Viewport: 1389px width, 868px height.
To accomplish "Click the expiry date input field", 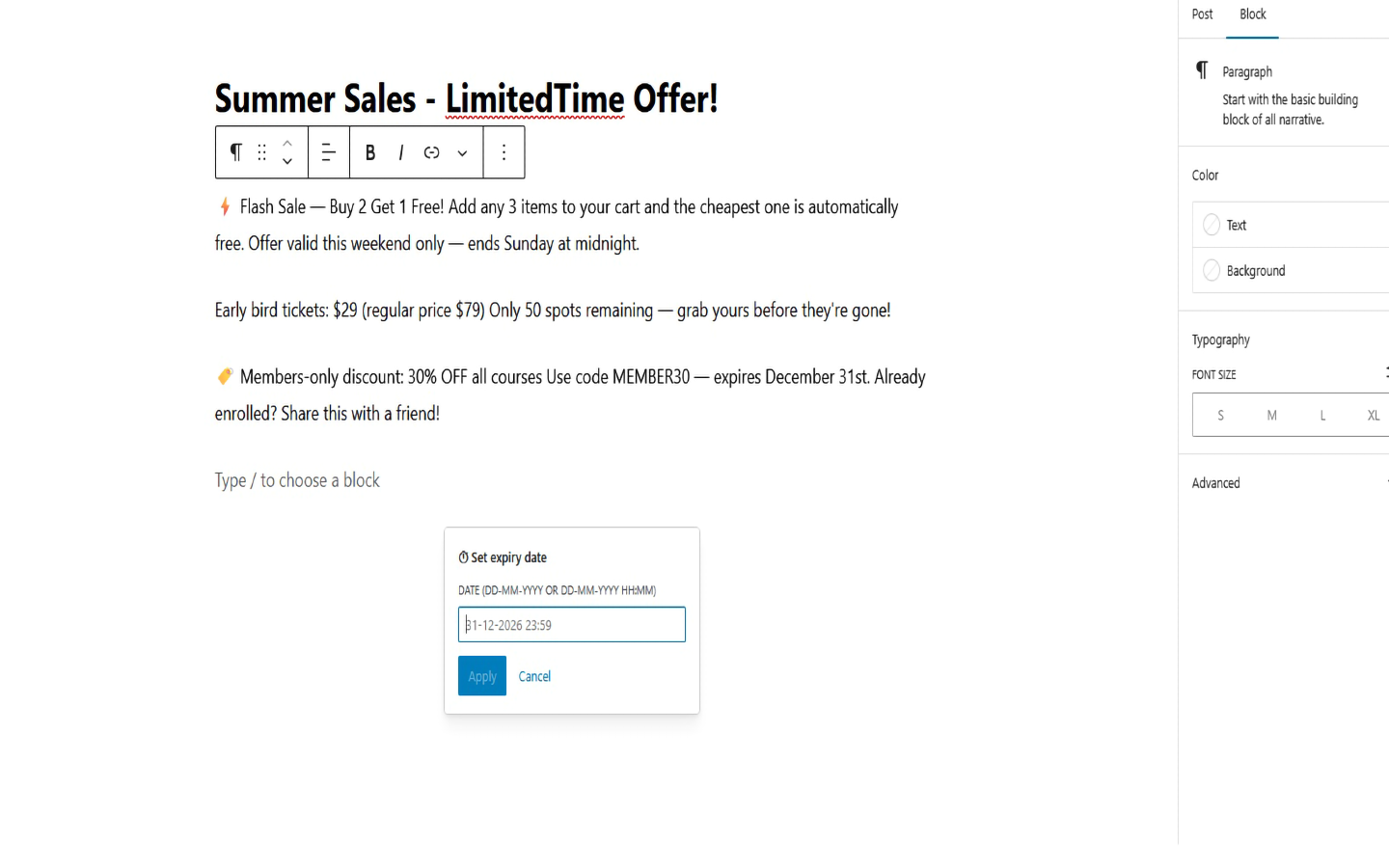I will [x=571, y=624].
